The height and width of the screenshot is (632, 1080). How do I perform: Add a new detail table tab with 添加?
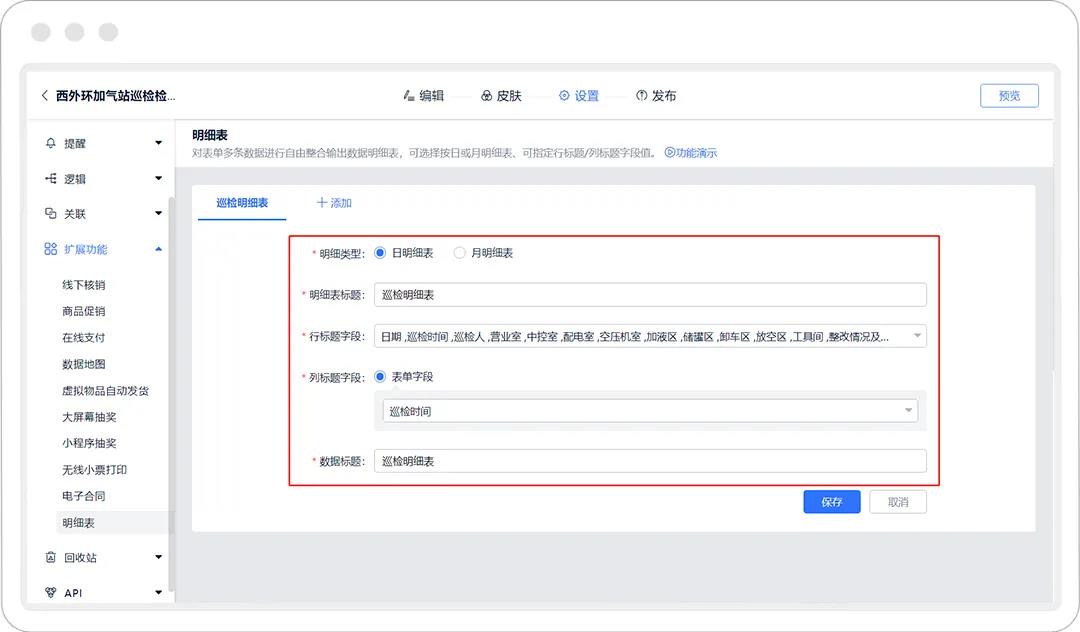[x=334, y=203]
